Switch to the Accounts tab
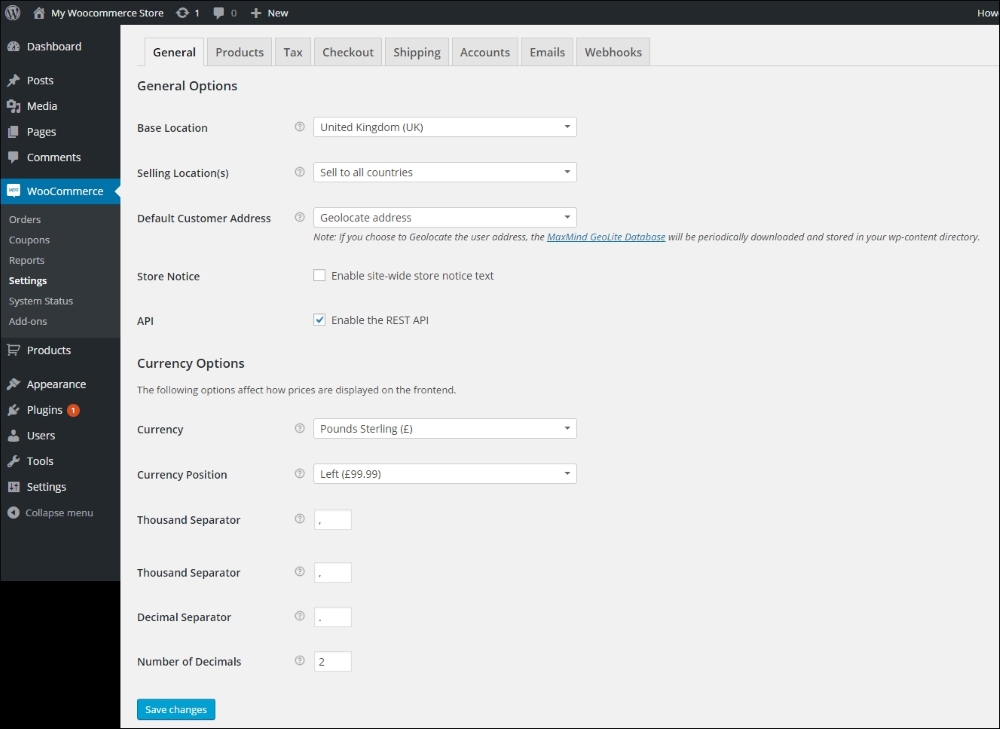 coord(485,52)
